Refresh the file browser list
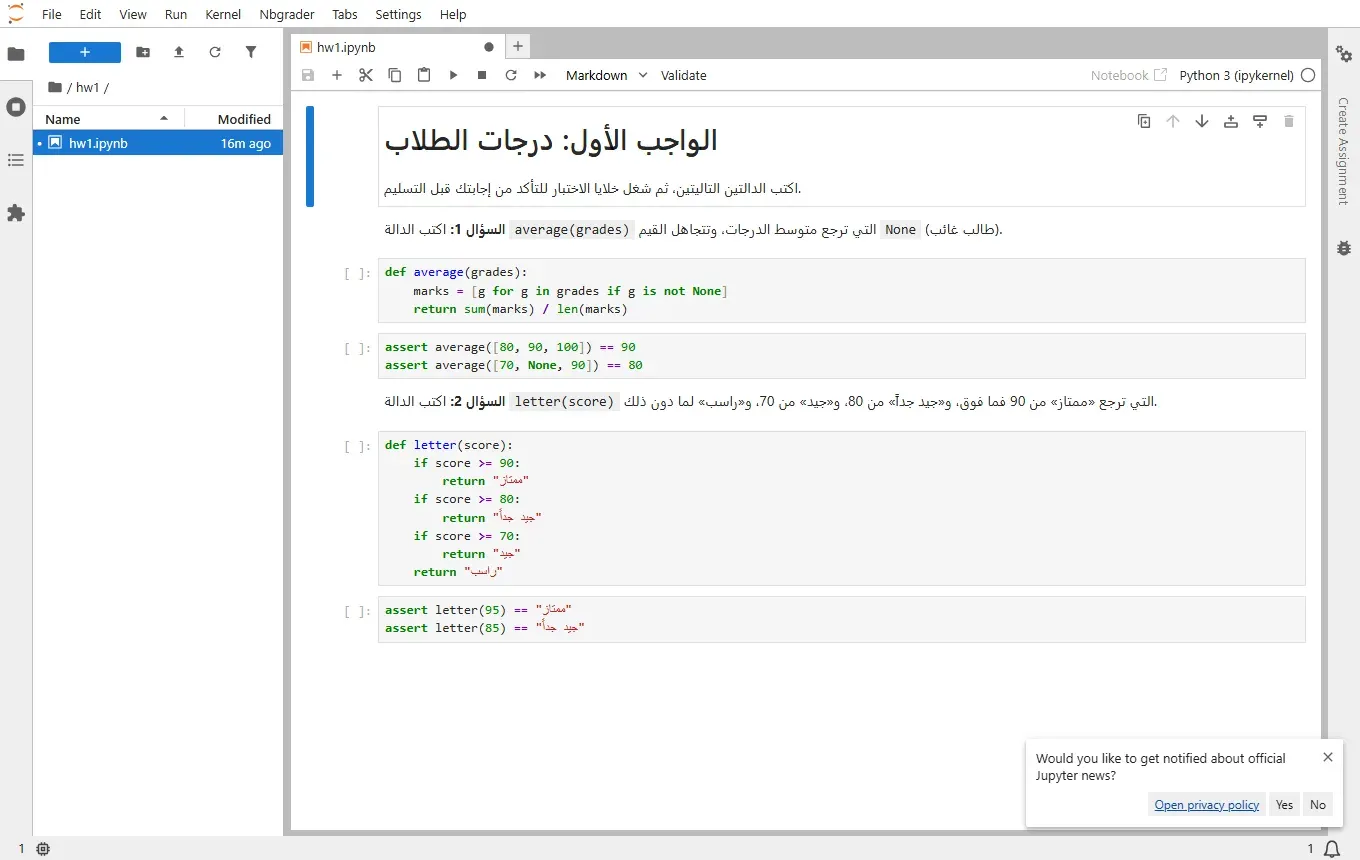The height and width of the screenshot is (860, 1360). [215, 52]
